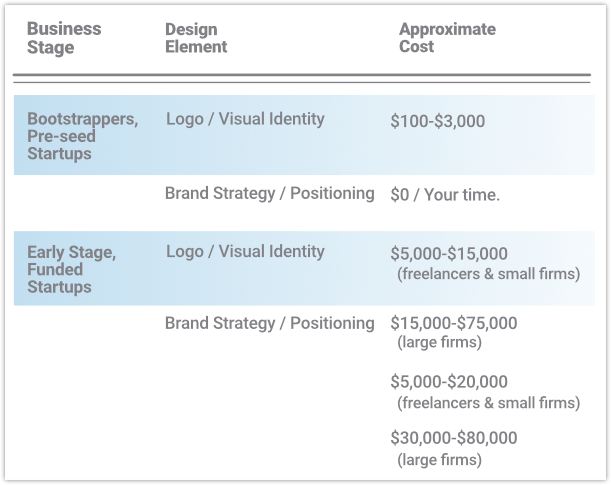Screen dimensions: 611x485
Task: Select the $15,000-$75,000 cost value
Action: (x=454, y=323)
